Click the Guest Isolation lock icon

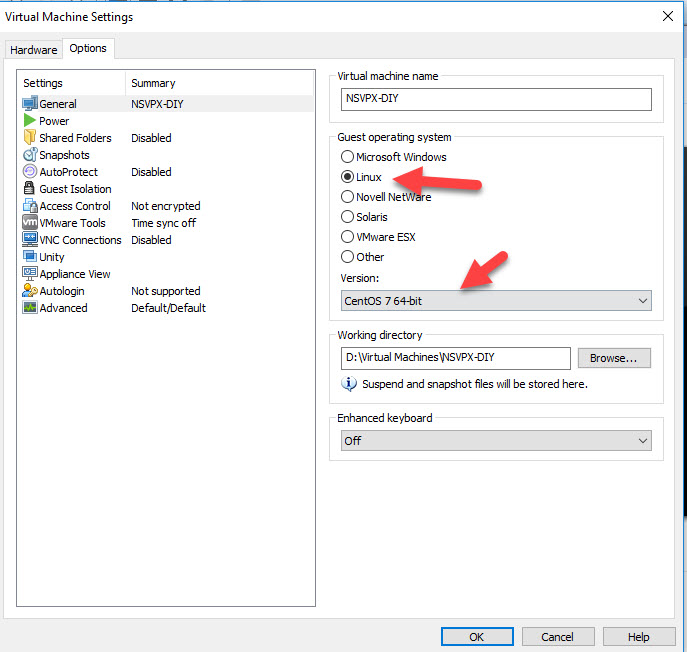(x=30, y=189)
